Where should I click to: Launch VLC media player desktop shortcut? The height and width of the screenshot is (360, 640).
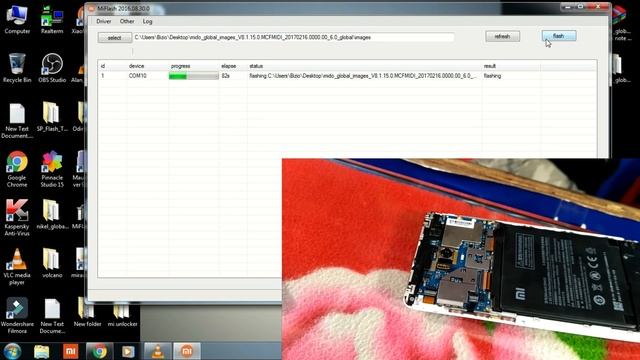(x=17, y=267)
